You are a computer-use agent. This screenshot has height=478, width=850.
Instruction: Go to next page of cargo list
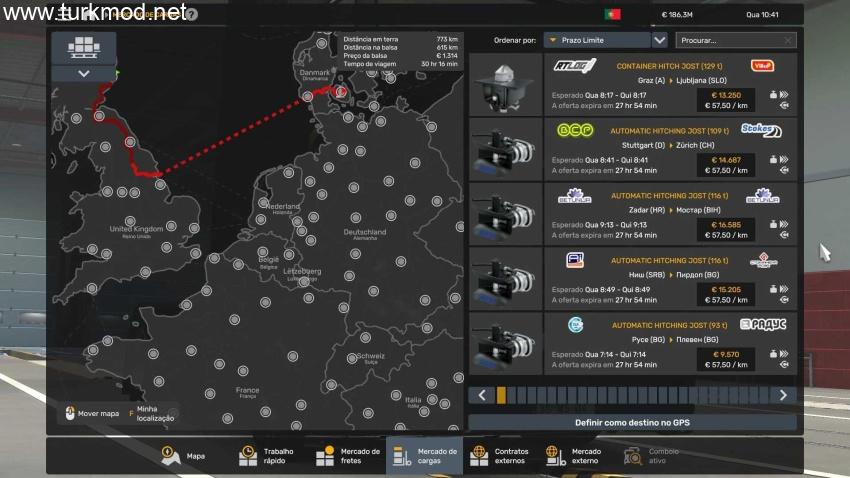click(783, 395)
